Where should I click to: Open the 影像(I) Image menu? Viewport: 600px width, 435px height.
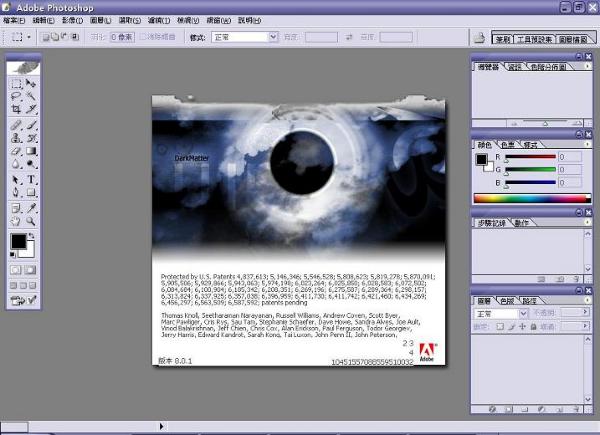pyautogui.click(x=72, y=21)
